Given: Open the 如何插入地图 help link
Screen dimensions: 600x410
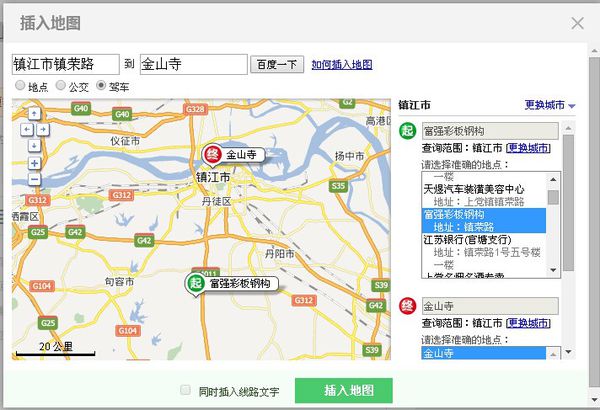Looking at the screenshot, I should pyautogui.click(x=341, y=65).
